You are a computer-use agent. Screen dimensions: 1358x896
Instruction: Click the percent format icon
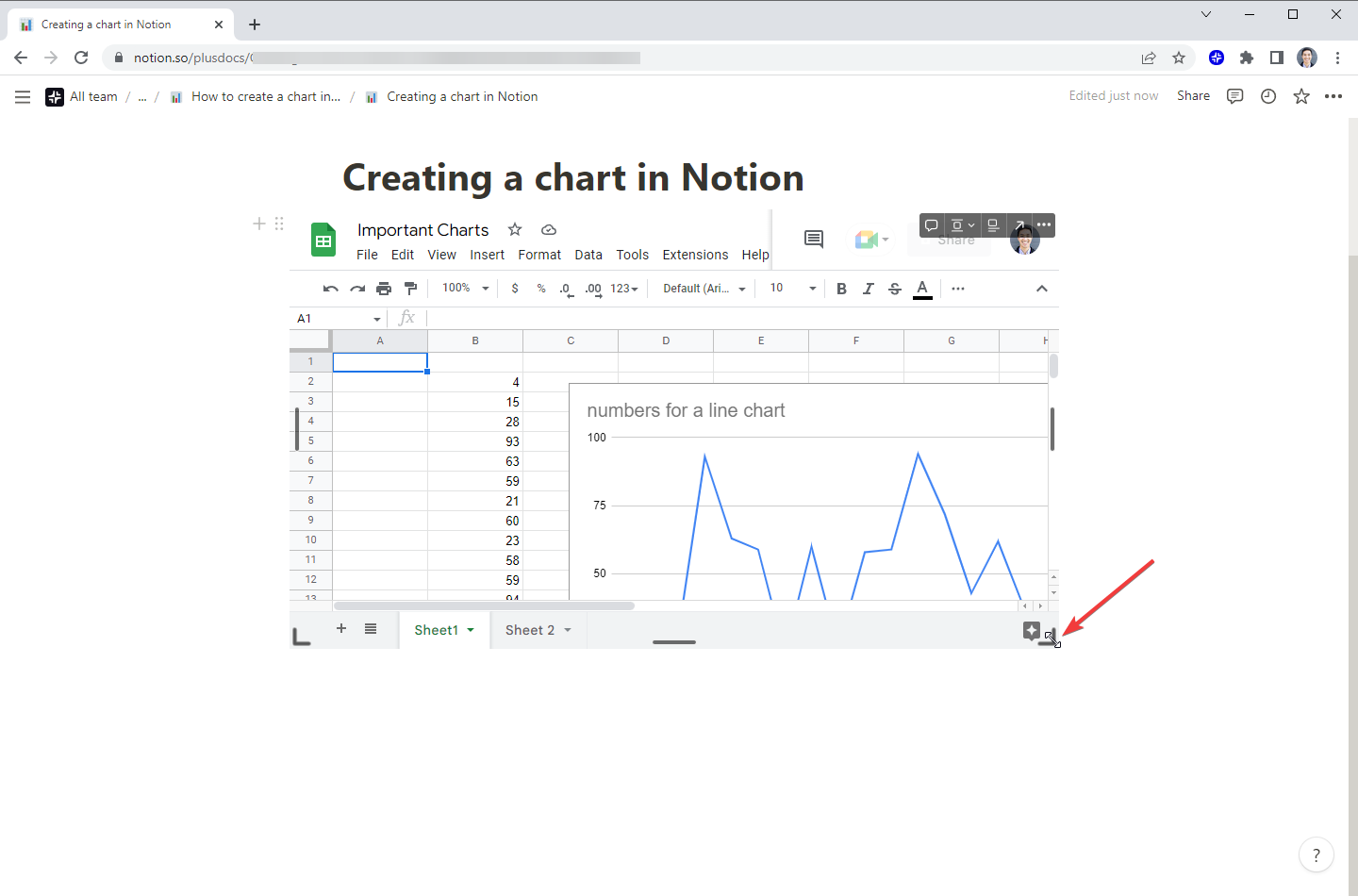[541, 288]
